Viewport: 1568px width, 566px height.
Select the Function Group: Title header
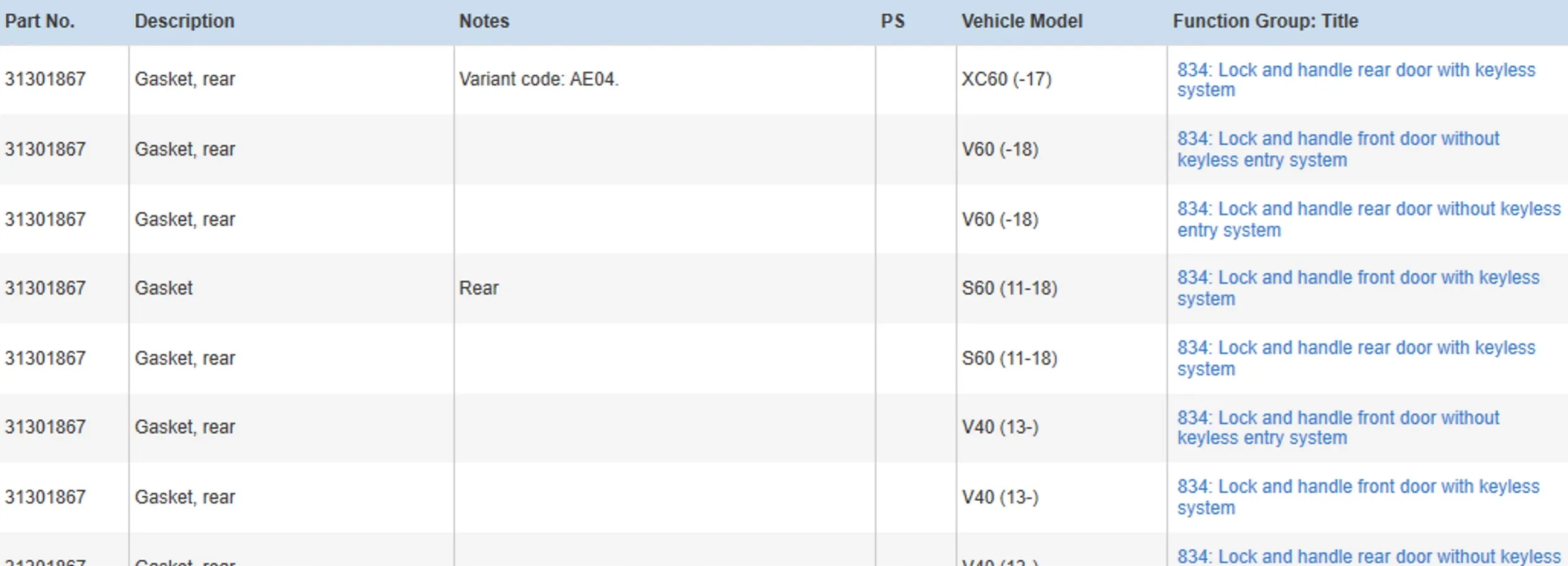point(1265,21)
